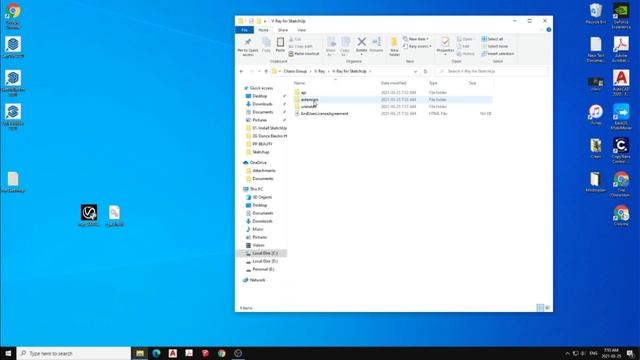Open the Delete button dropdown arrow
640x360 pixels.
[361, 55]
